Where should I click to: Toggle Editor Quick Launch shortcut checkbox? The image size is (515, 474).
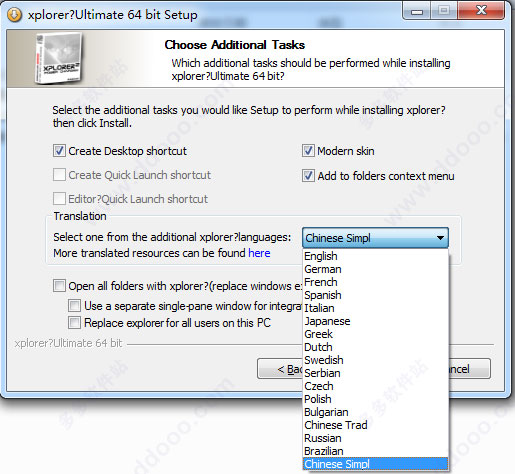(59, 199)
